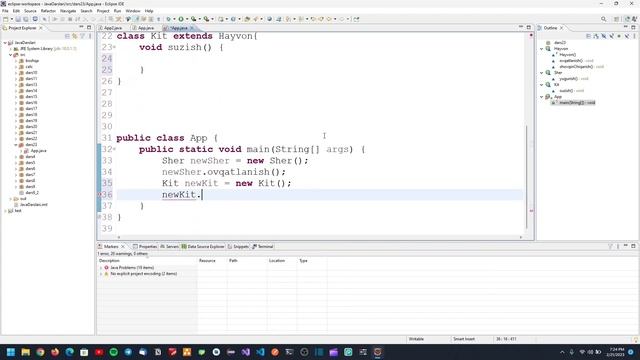640x360 pixels.
Task: Toggle Link with Editor in Project Explorer
Action: tap(75, 36)
